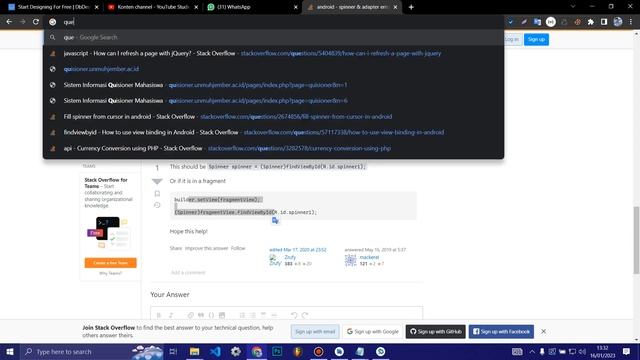Image resolution: width=640 pixels, height=360 pixels.
Task: Click the white circular extension icon
Action: point(551,22)
